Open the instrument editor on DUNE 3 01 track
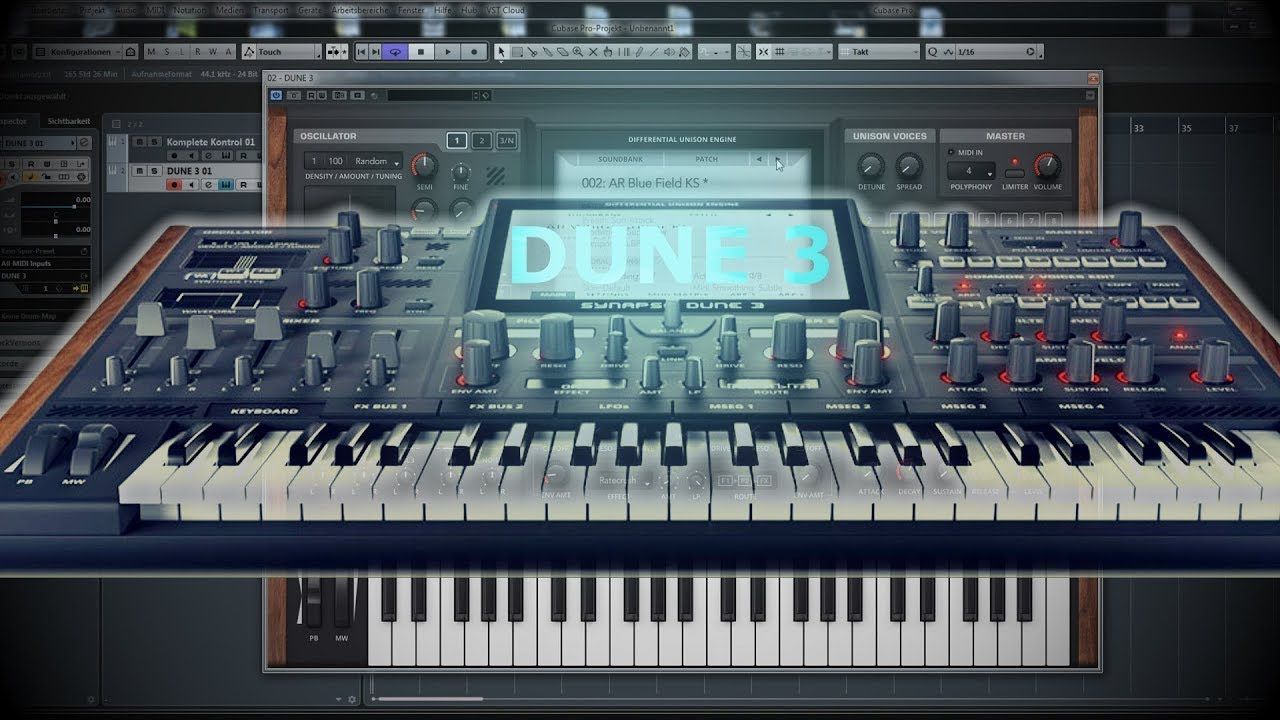This screenshot has height=720, width=1280. pyautogui.click(x=226, y=185)
